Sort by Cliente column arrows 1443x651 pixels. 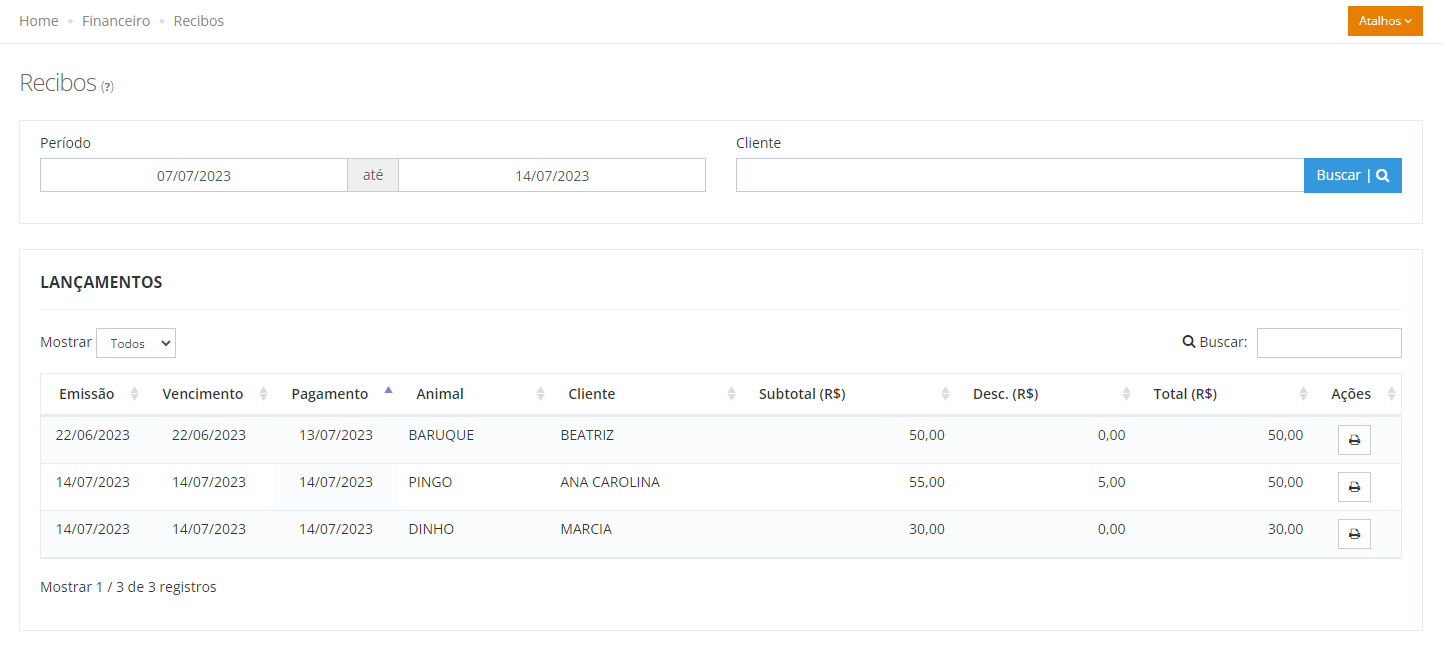pos(731,394)
